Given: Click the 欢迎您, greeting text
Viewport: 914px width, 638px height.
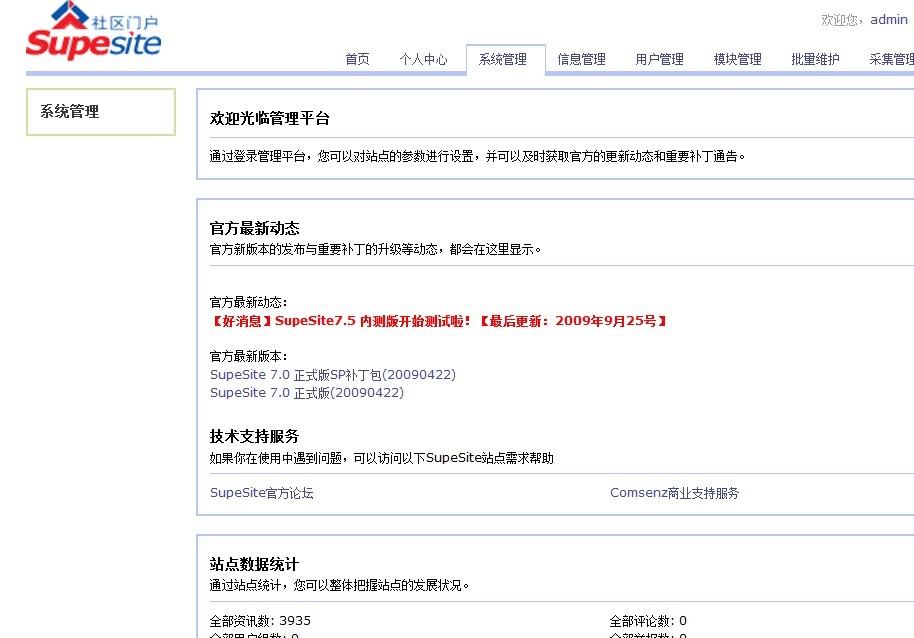Looking at the screenshot, I should coord(842,20).
